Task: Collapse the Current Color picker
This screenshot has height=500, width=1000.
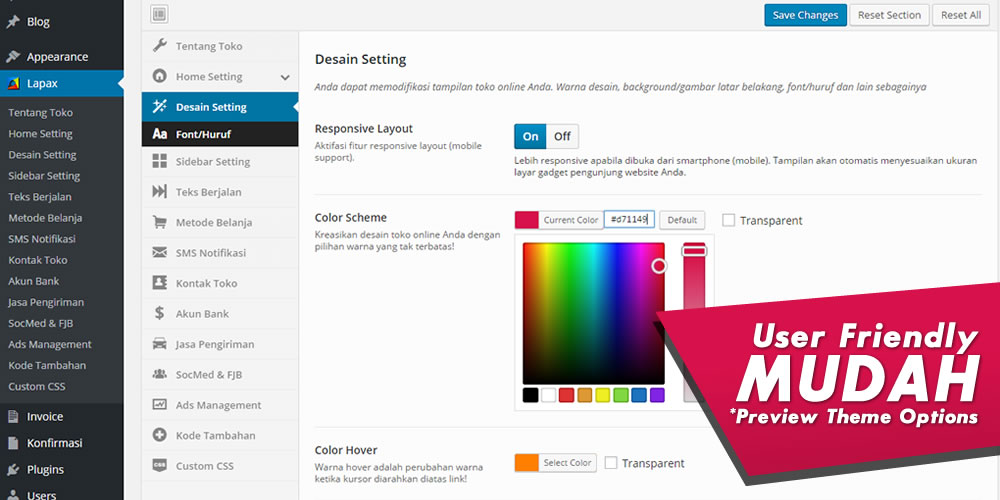Action: pyautogui.click(x=570, y=220)
